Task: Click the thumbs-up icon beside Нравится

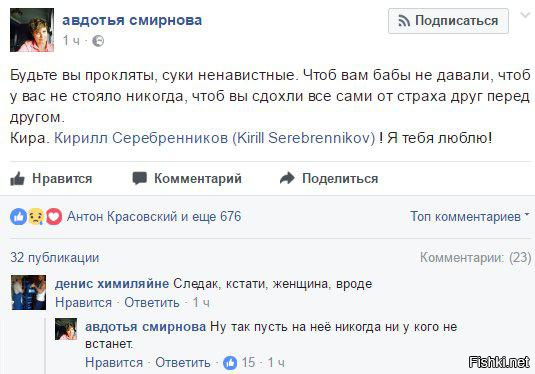Action: coord(17,178)
